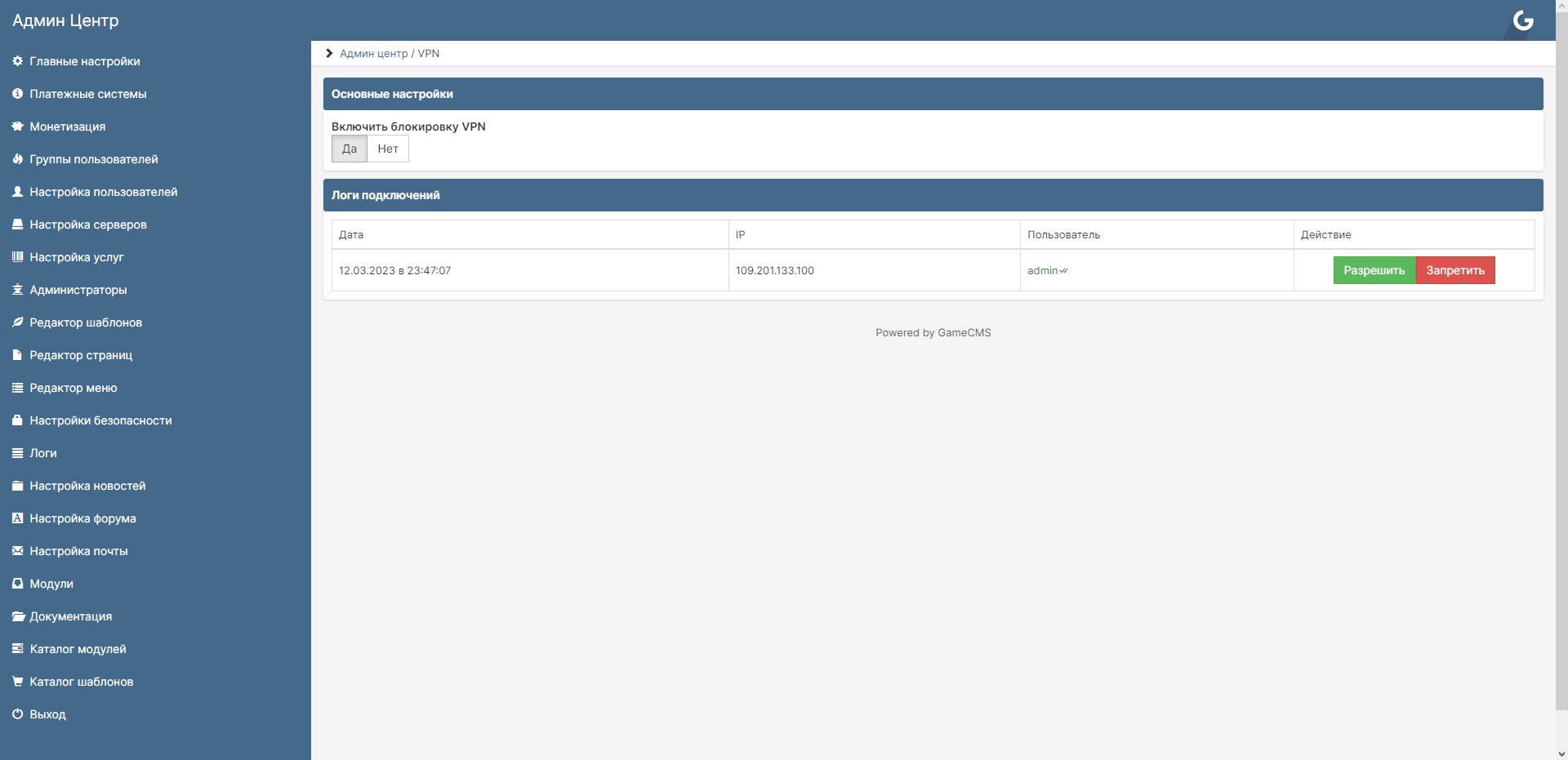This screenshot has height=760, width=1568.
Task: Click the cart icon for Каталог шаблонов
Action: tap(17, 682)
